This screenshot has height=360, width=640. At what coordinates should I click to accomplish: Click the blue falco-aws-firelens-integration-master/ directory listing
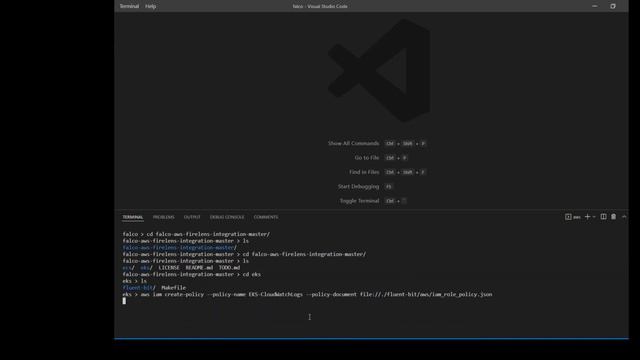(180, 248)
